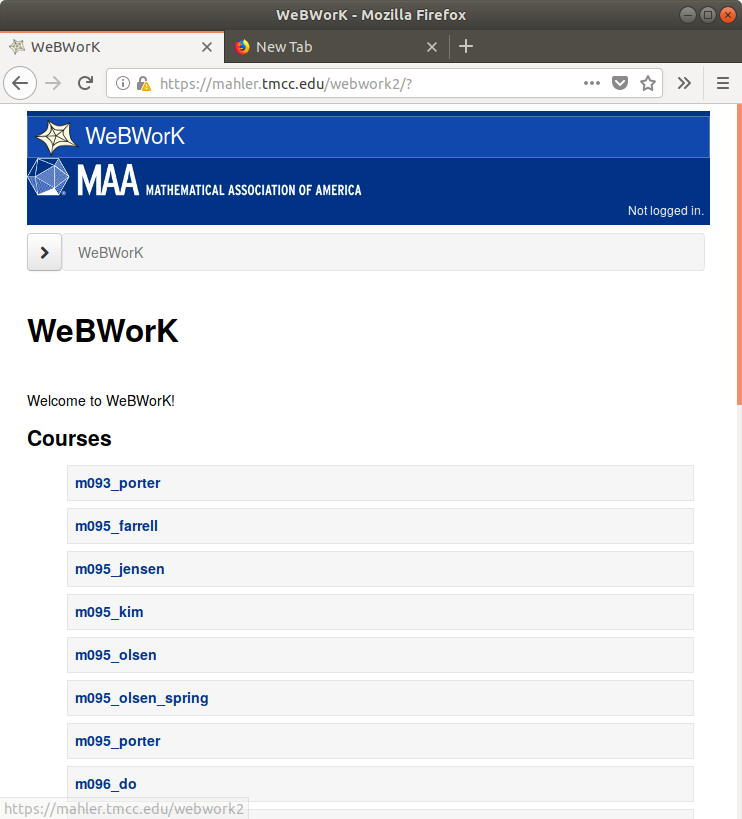The image size is (742, 819).
Task: Switch to the New Tab tab
Action: [336, 47]
